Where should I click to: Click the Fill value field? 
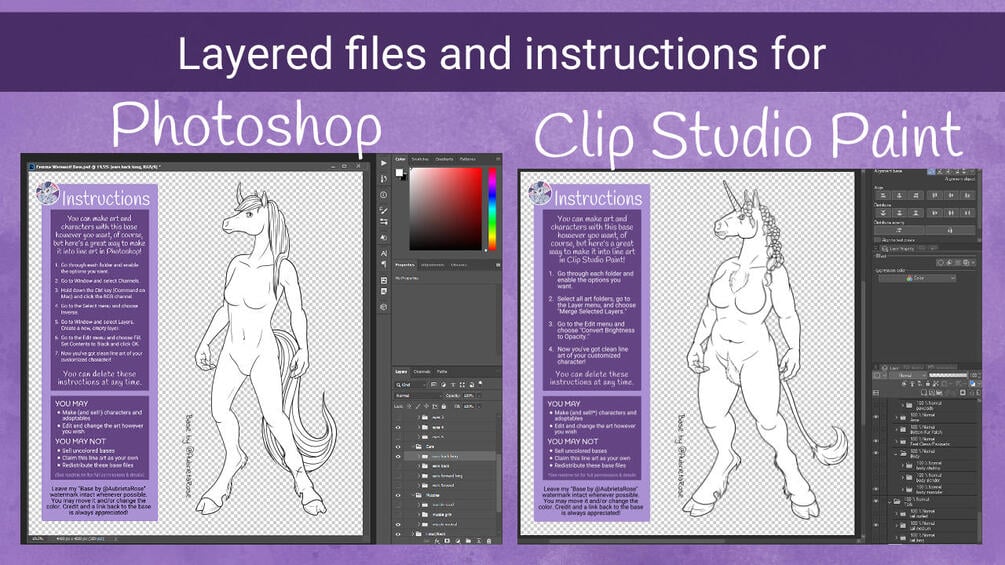469,406
